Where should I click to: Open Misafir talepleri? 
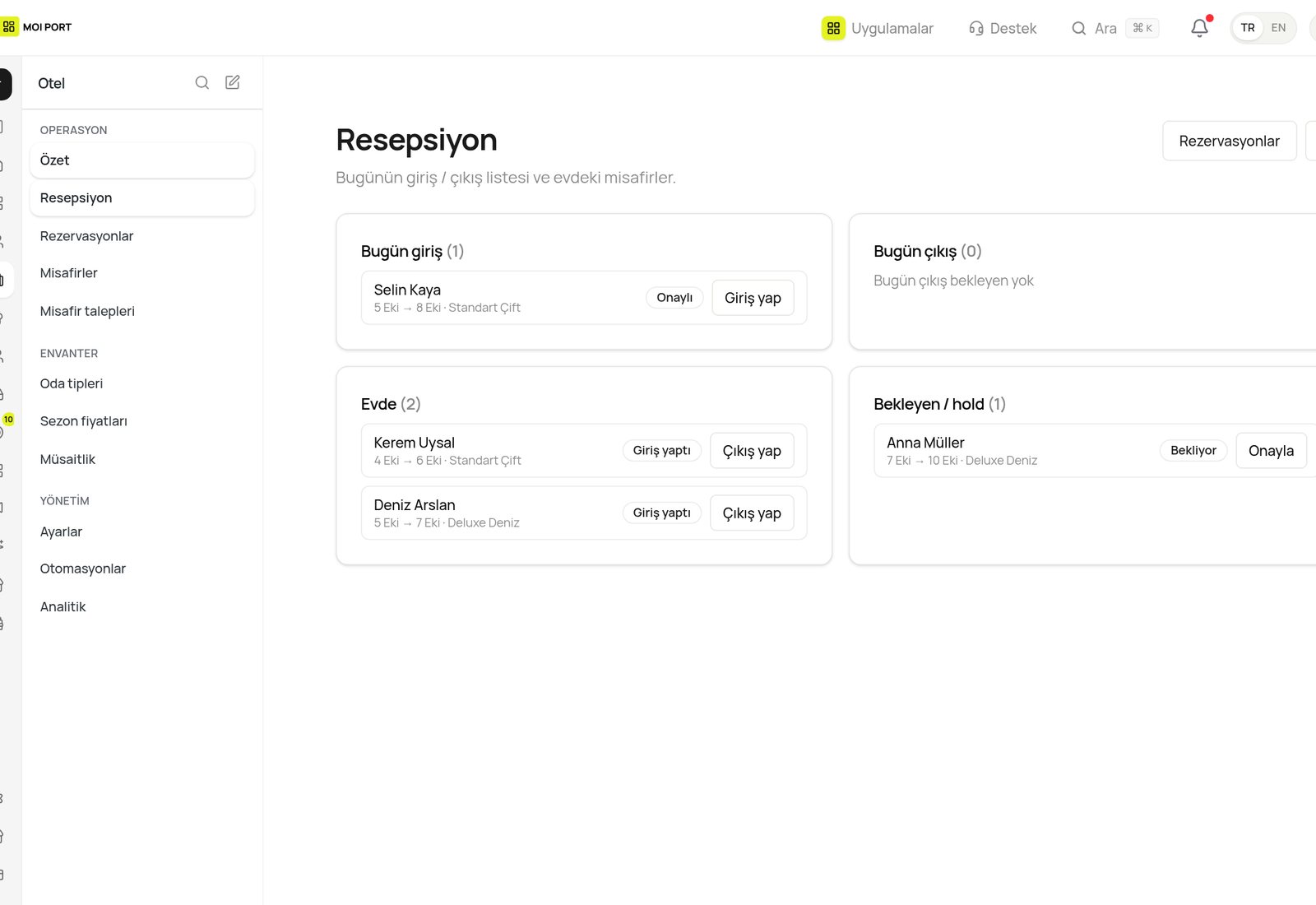(142, 311)
